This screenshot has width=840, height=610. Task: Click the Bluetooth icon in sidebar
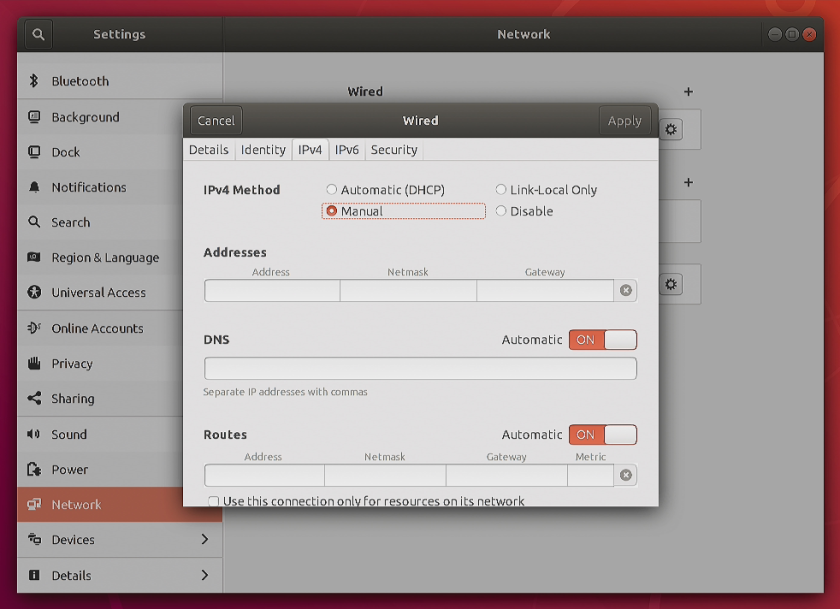(34, 81)
